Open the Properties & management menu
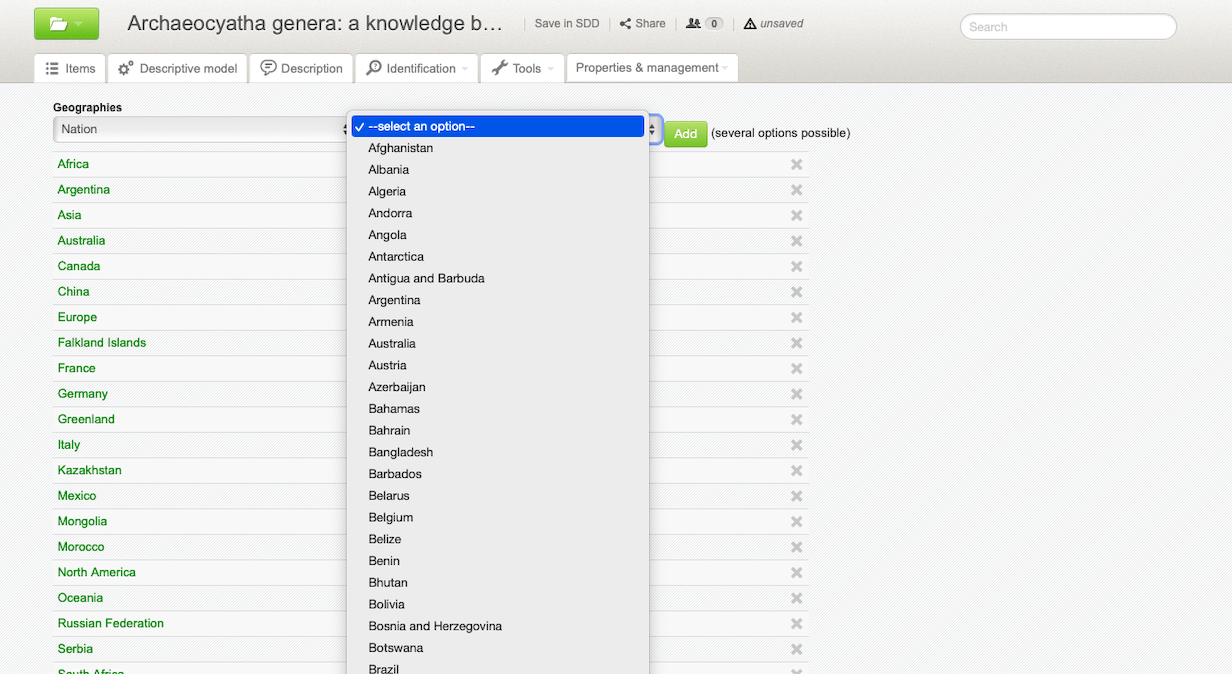 pyautogui.click(x=651, y=68)
